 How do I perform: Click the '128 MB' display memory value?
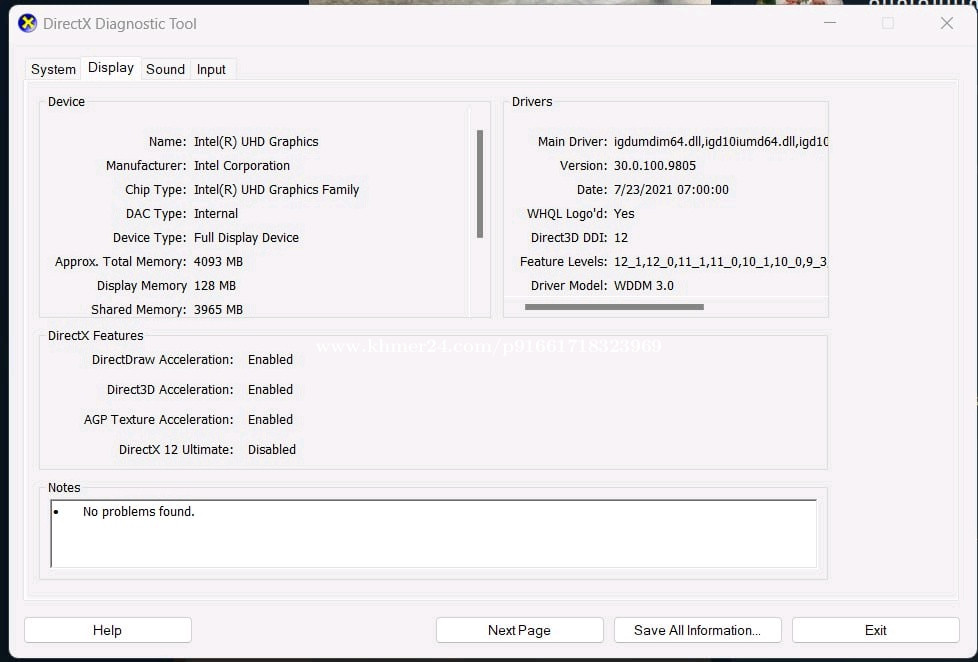215,286
